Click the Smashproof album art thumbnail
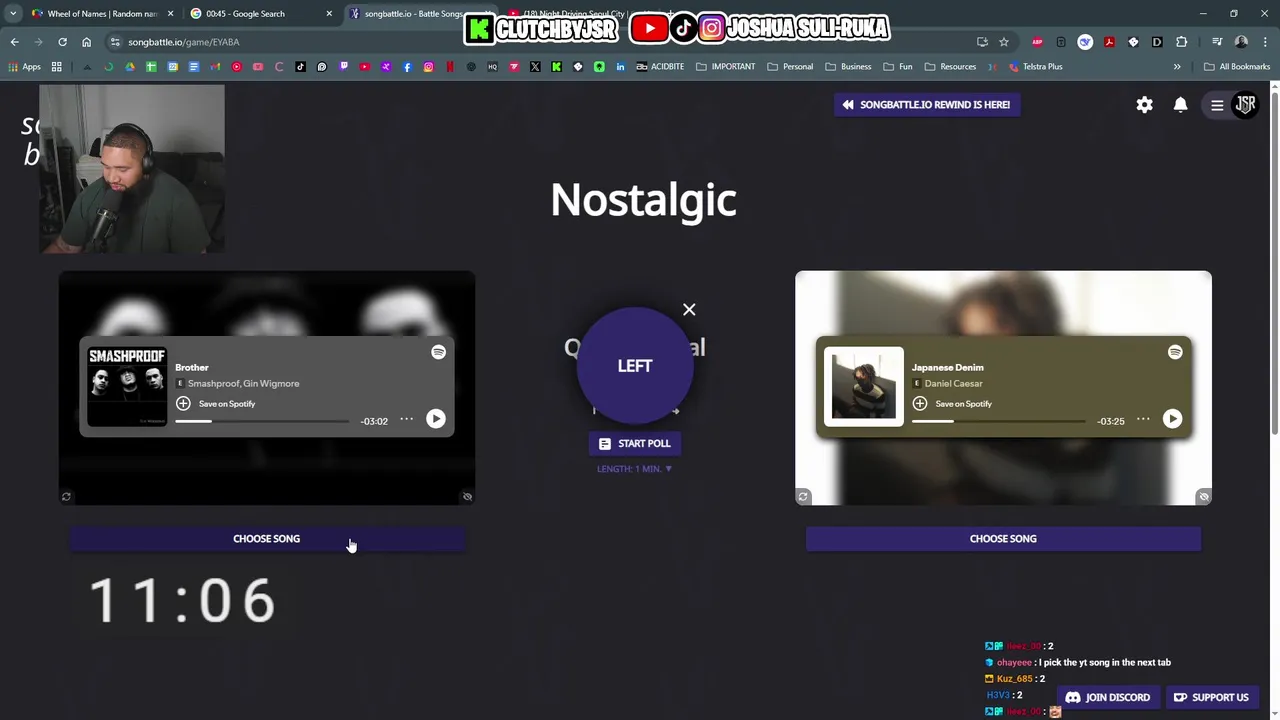Viewport: 1280px width, 720px height. (x=127, y=387)
